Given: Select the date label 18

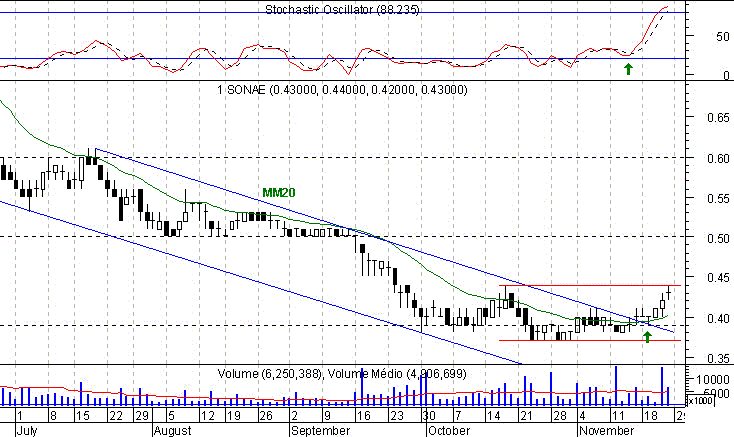Looking at the screenshot, I should (x=651, y=416).
